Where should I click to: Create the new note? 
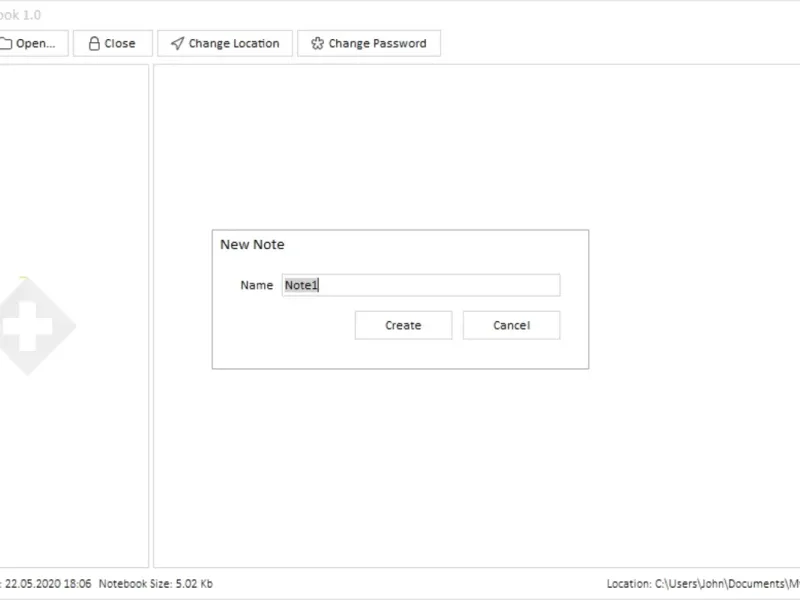point(403,325)
